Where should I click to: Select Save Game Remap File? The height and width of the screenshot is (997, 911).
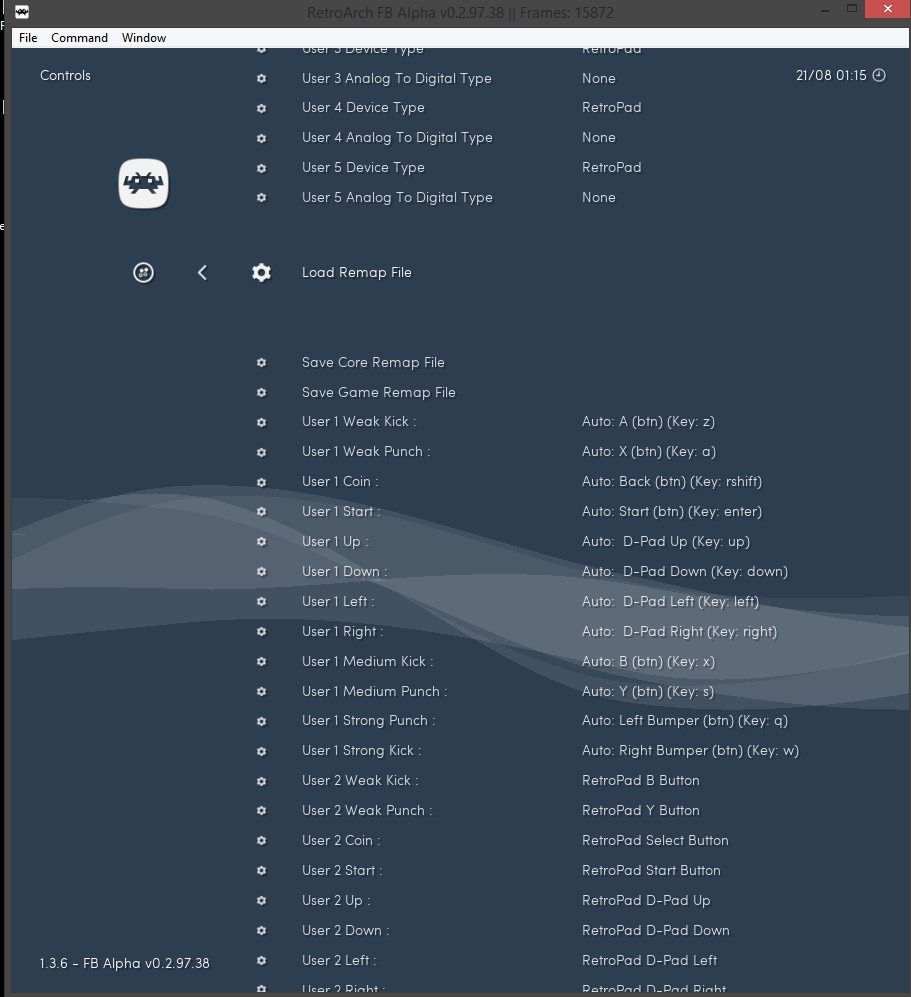click(x=379, y=392)
